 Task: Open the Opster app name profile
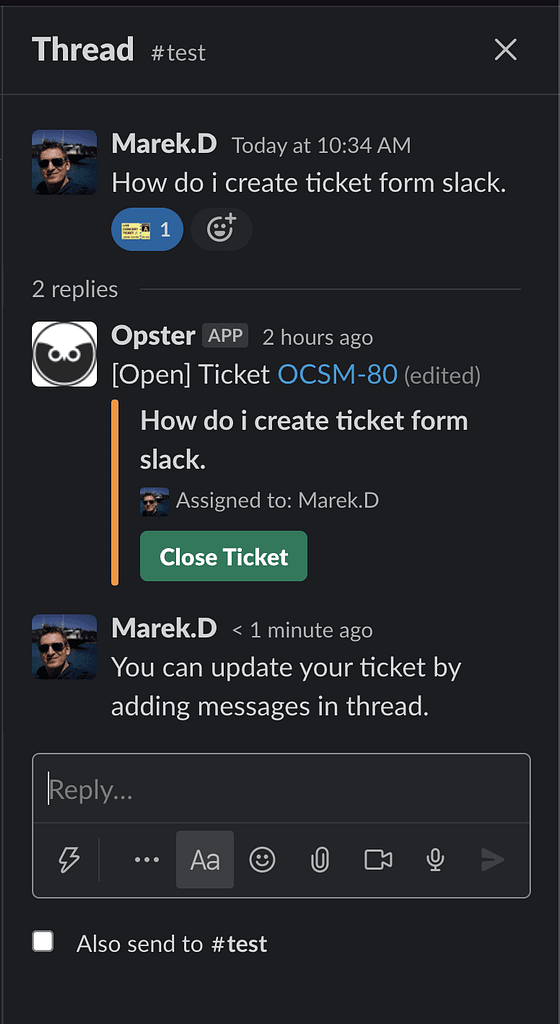click(153, 336)
